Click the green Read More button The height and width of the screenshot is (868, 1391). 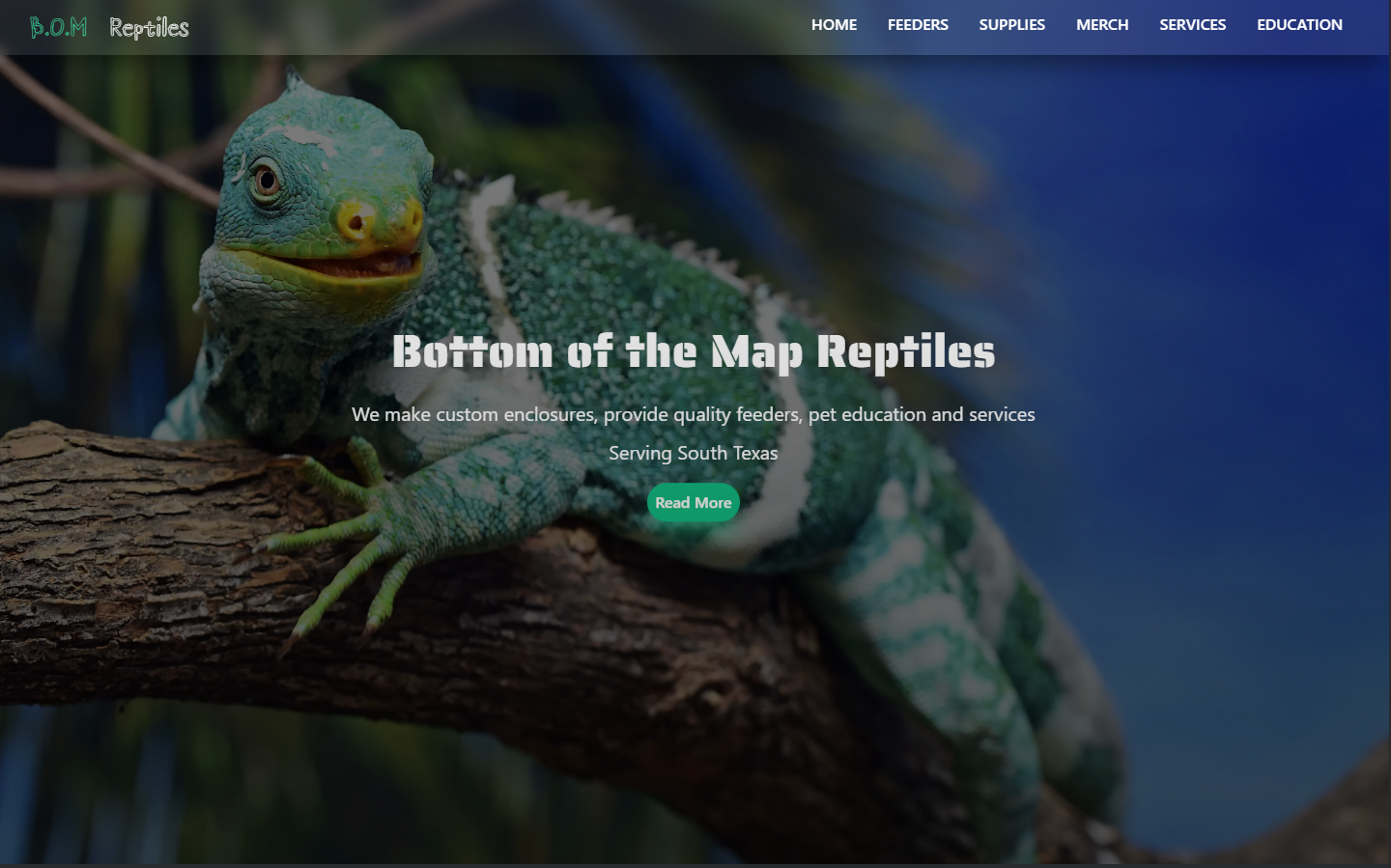point(694,502)
